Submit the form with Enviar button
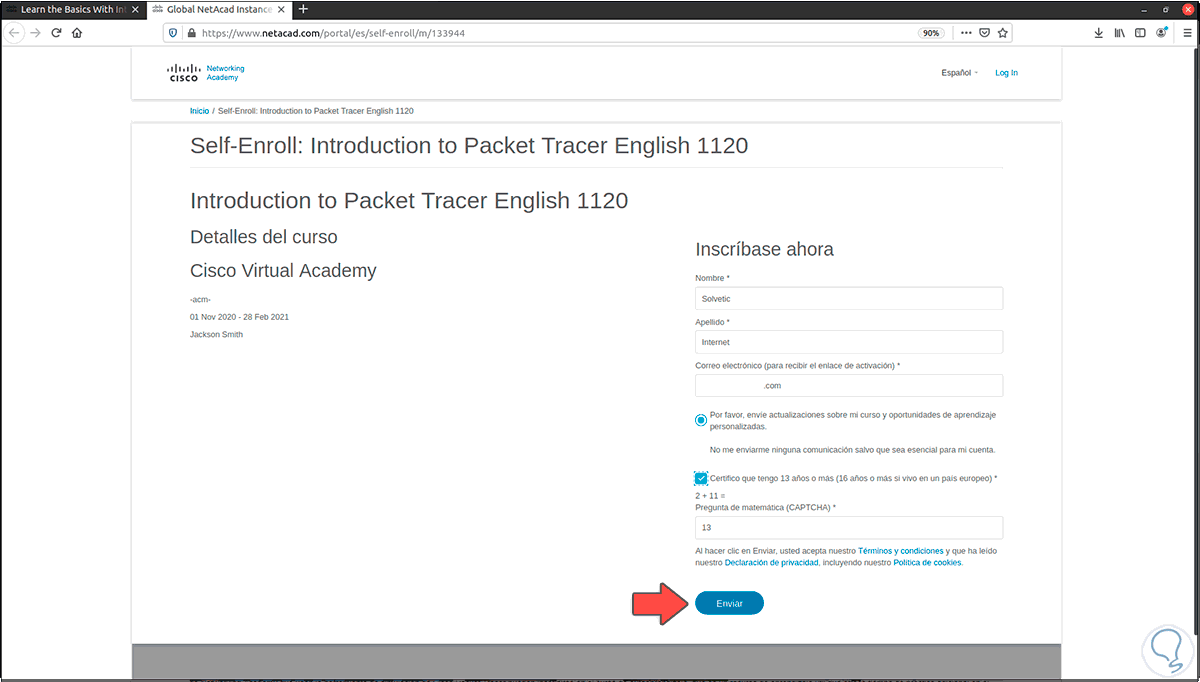The height and width of the screenshot is (682, 1200). (x=729, y=603)
